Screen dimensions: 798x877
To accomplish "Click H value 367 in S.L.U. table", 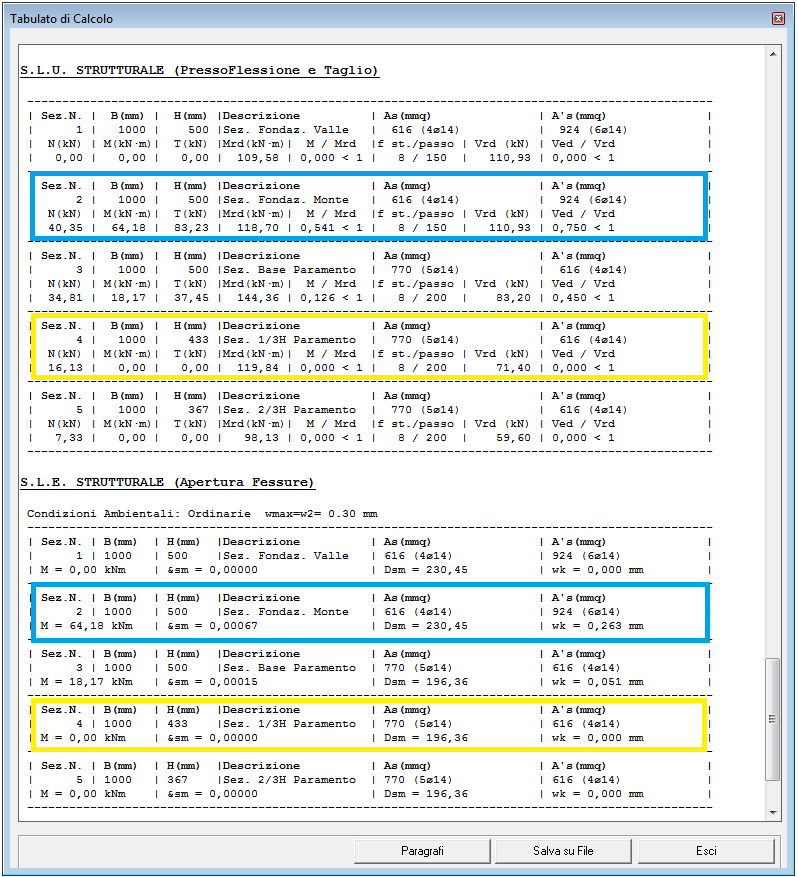I will pos(198,409).
